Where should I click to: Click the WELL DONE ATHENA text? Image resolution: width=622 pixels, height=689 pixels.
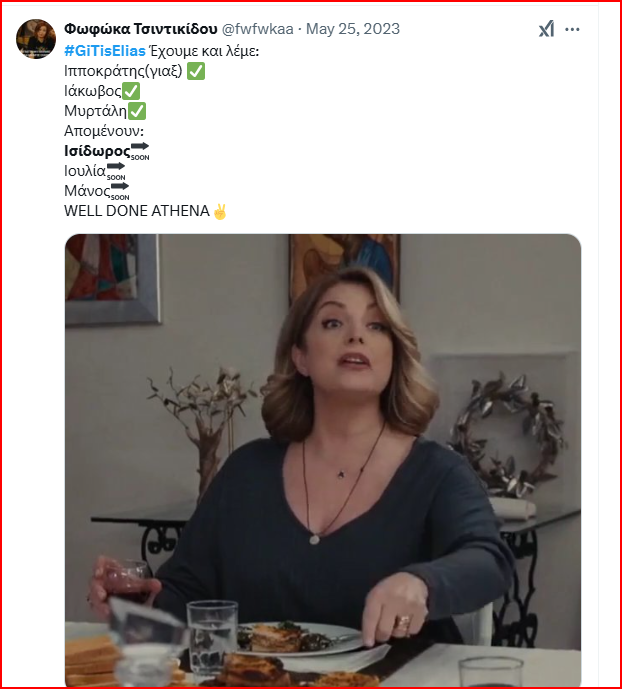(x=136, y=211)
